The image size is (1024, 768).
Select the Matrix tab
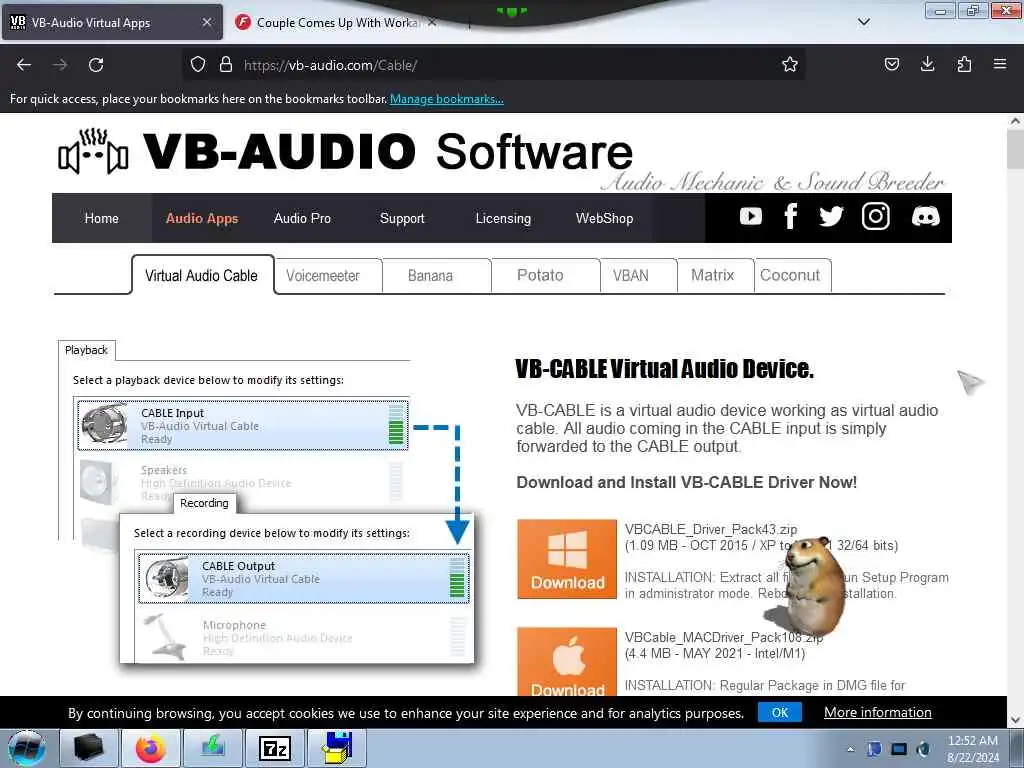click(x=715, y=276)
